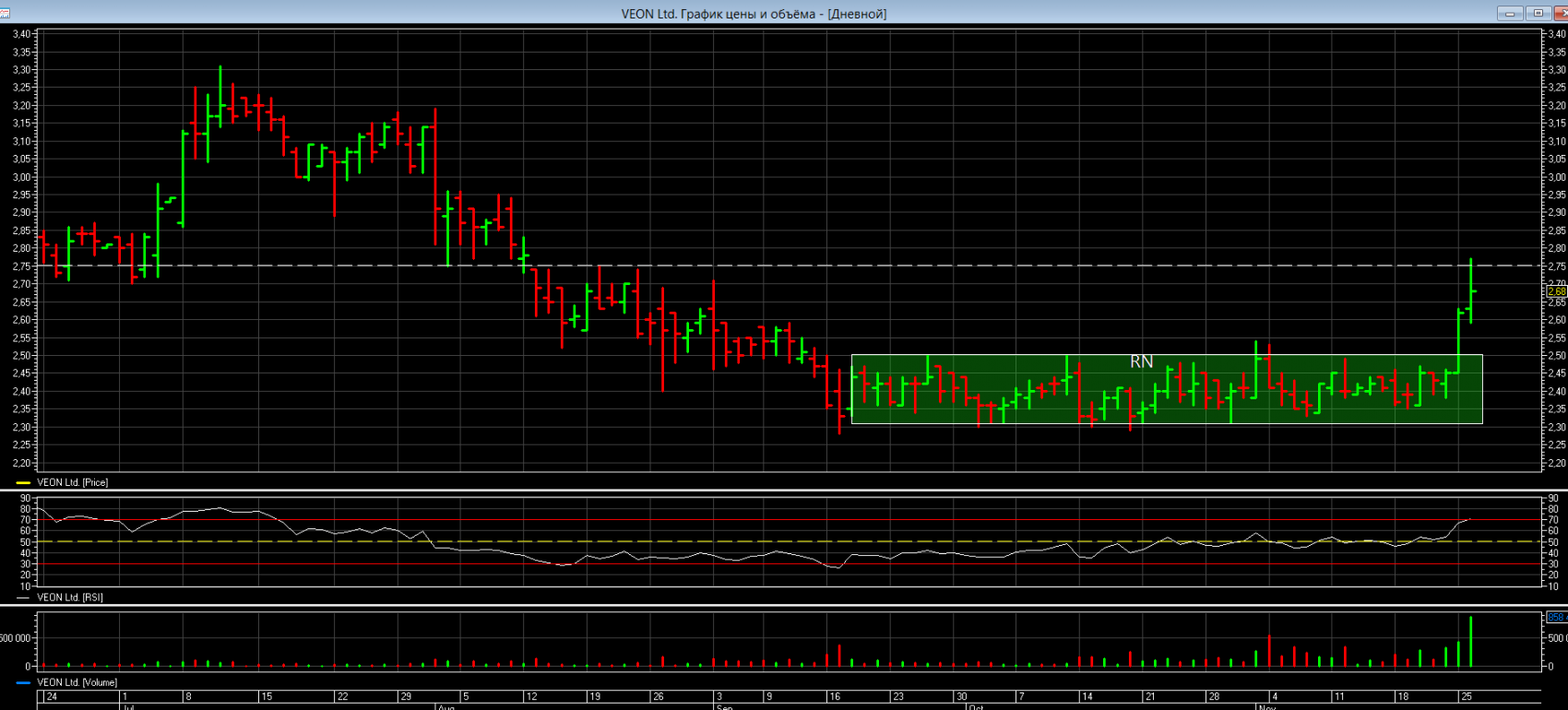Click the date label '25' on the time axis

1466,696
